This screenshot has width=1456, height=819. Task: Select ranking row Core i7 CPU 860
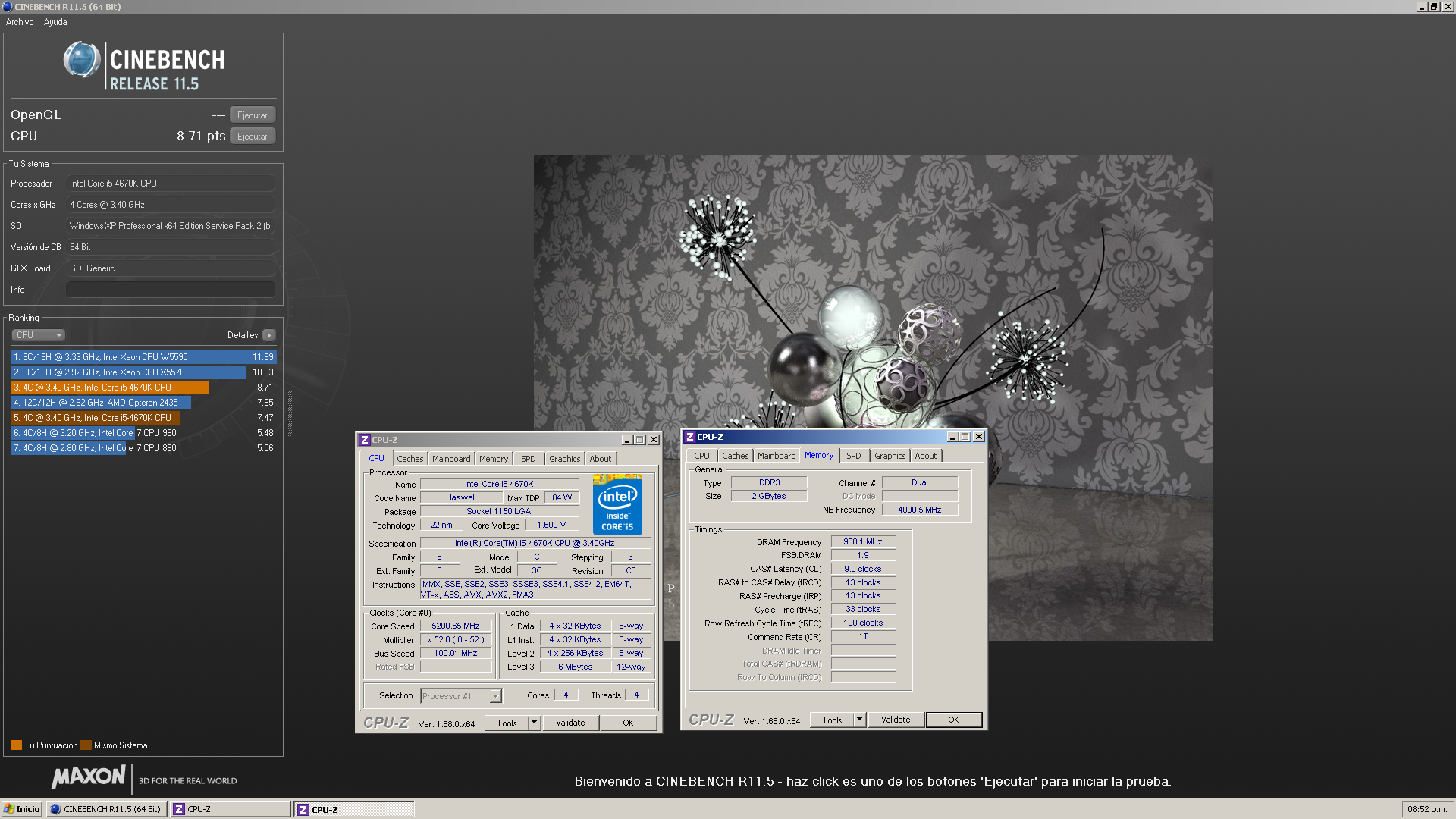click(x=143, y=448)
